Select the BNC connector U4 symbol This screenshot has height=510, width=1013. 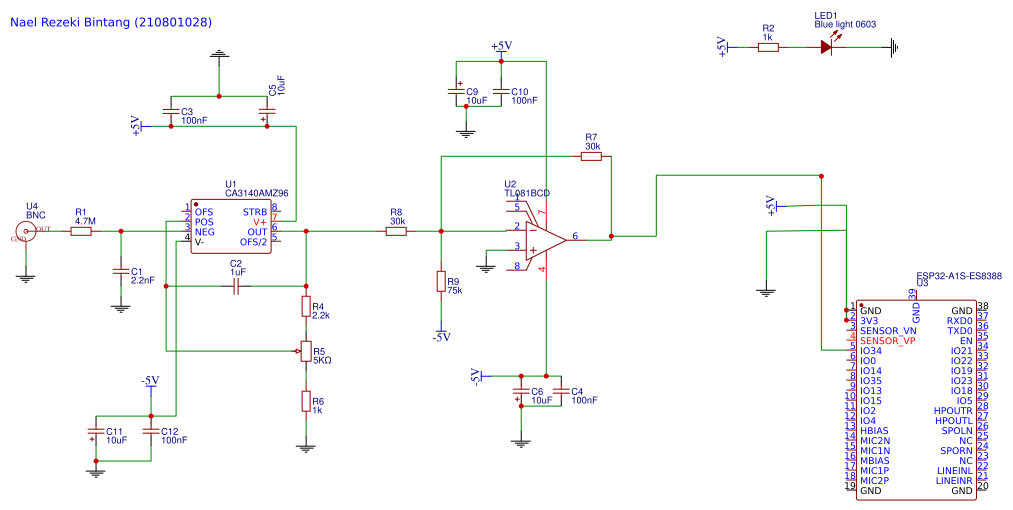pyautogui.click(x=26, y=230)
